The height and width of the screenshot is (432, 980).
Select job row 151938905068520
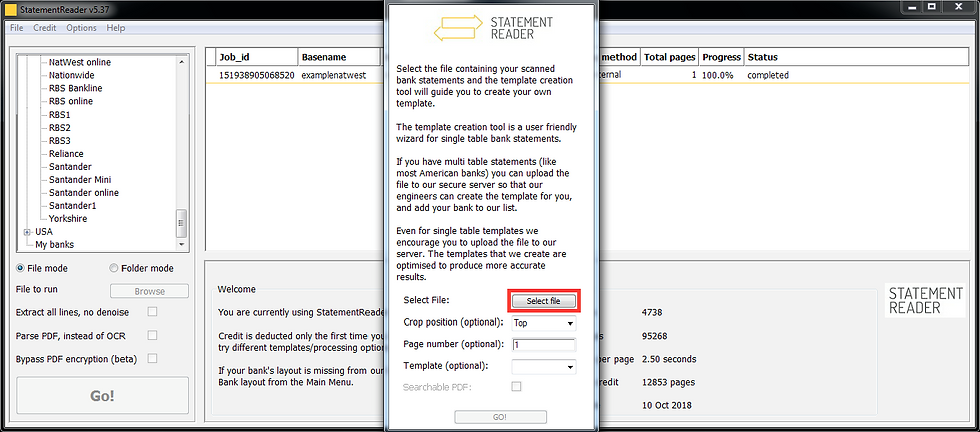point(256,75)
